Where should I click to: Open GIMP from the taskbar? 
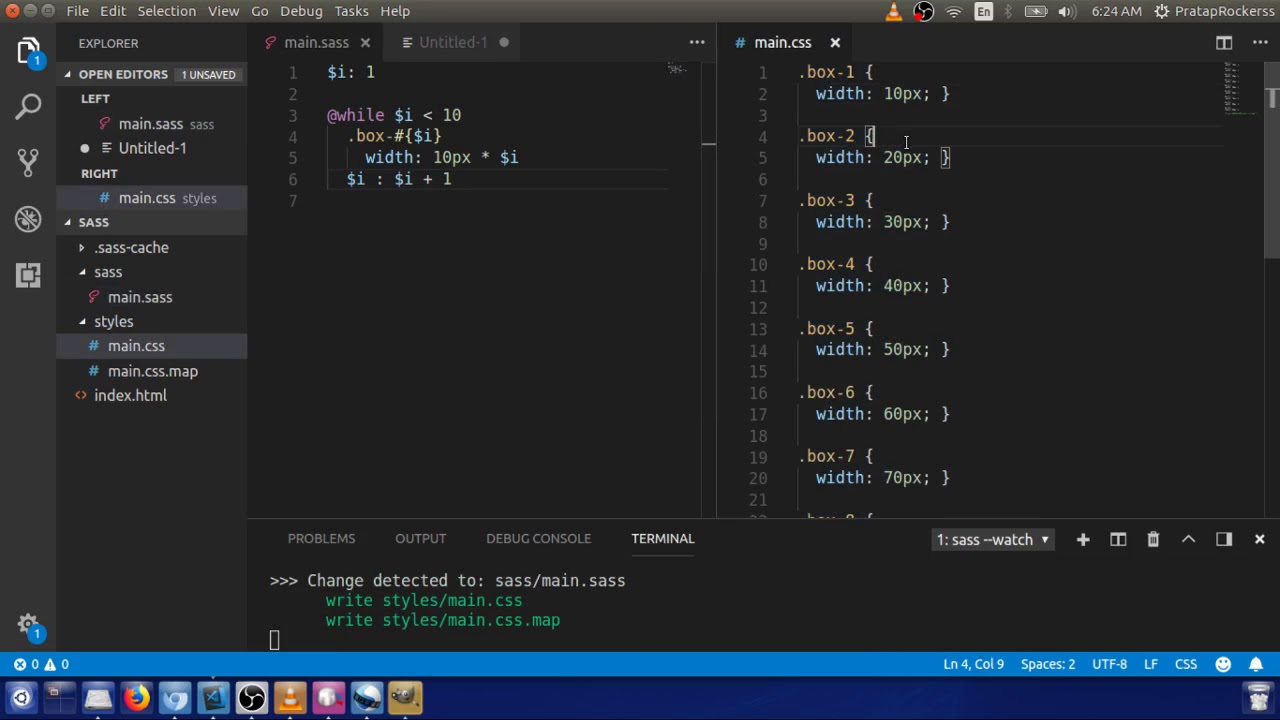pyautogui.click(x=405, y=697)
